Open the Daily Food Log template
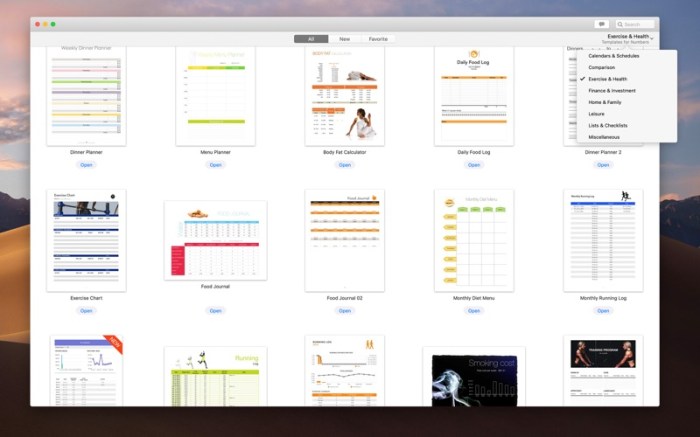 (474, 165)
